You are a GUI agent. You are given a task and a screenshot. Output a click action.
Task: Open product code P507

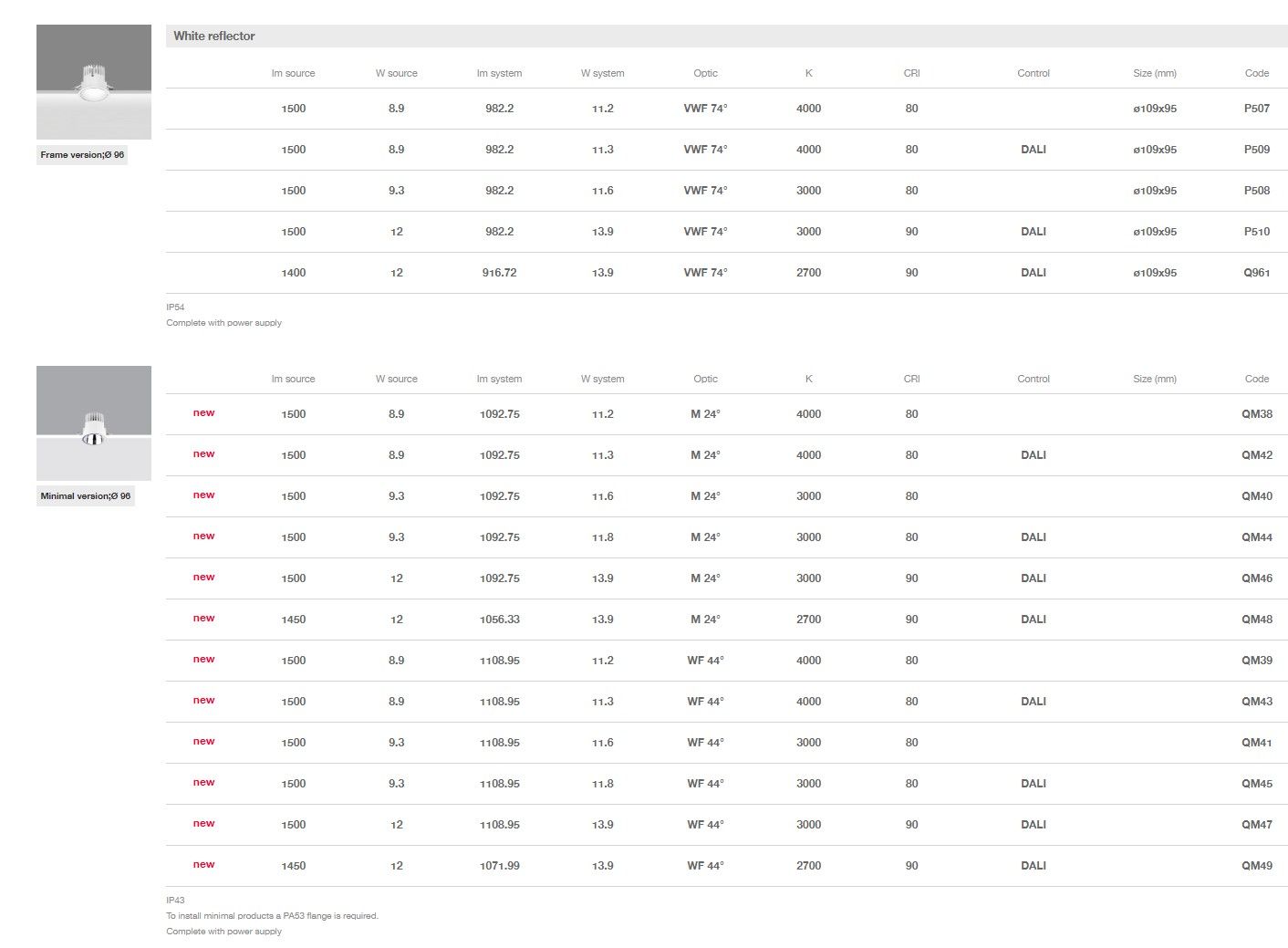[x=1256, y=109]
